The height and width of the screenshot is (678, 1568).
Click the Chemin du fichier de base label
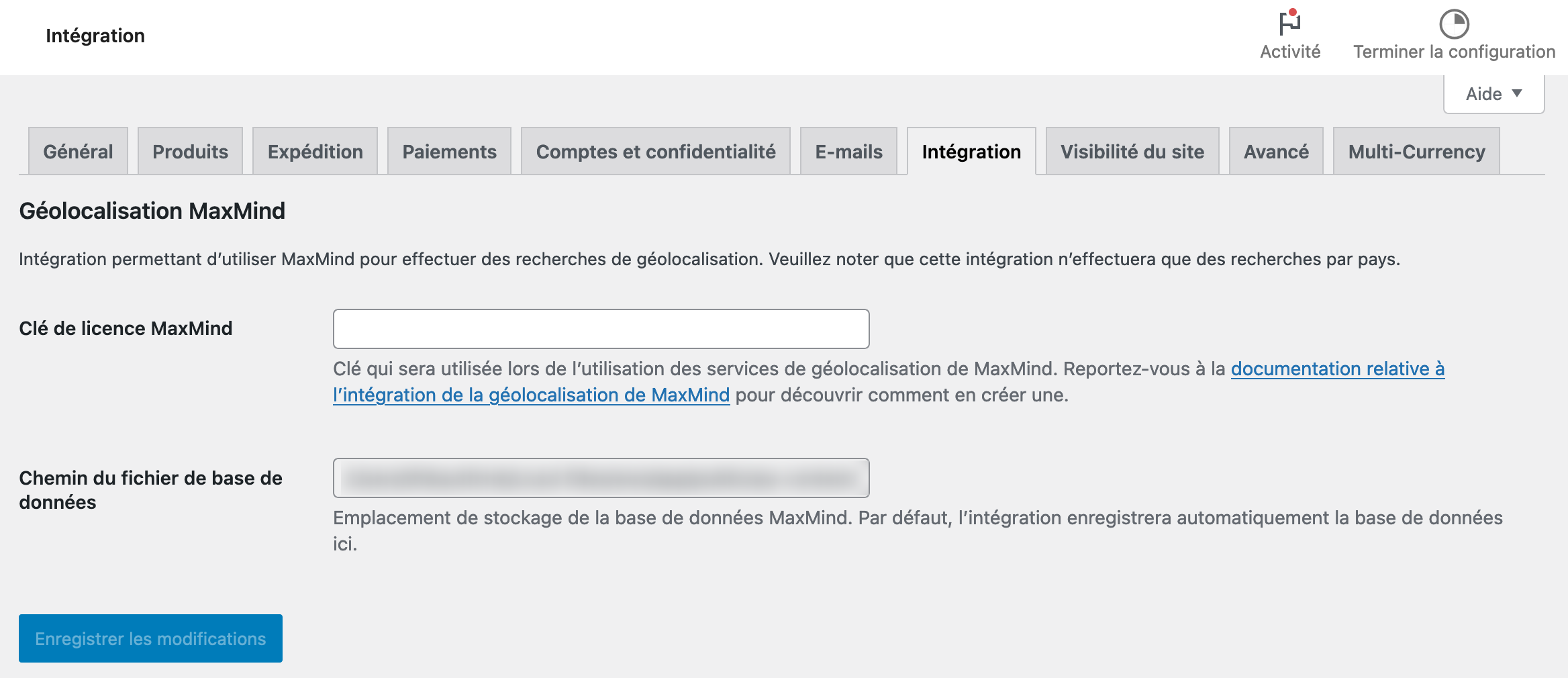pyautogui.click(x=150, y=490)
